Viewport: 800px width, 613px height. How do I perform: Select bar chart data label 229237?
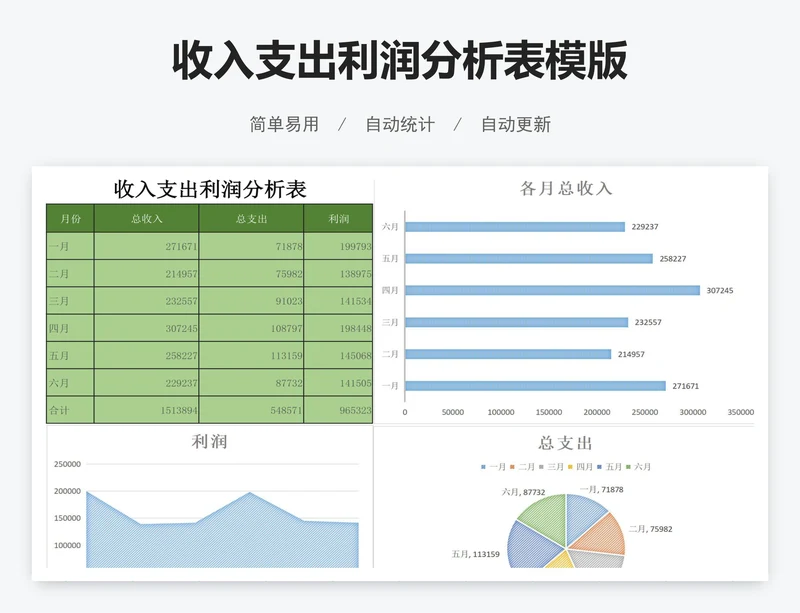pyautogui.click(x=645, y=227)
